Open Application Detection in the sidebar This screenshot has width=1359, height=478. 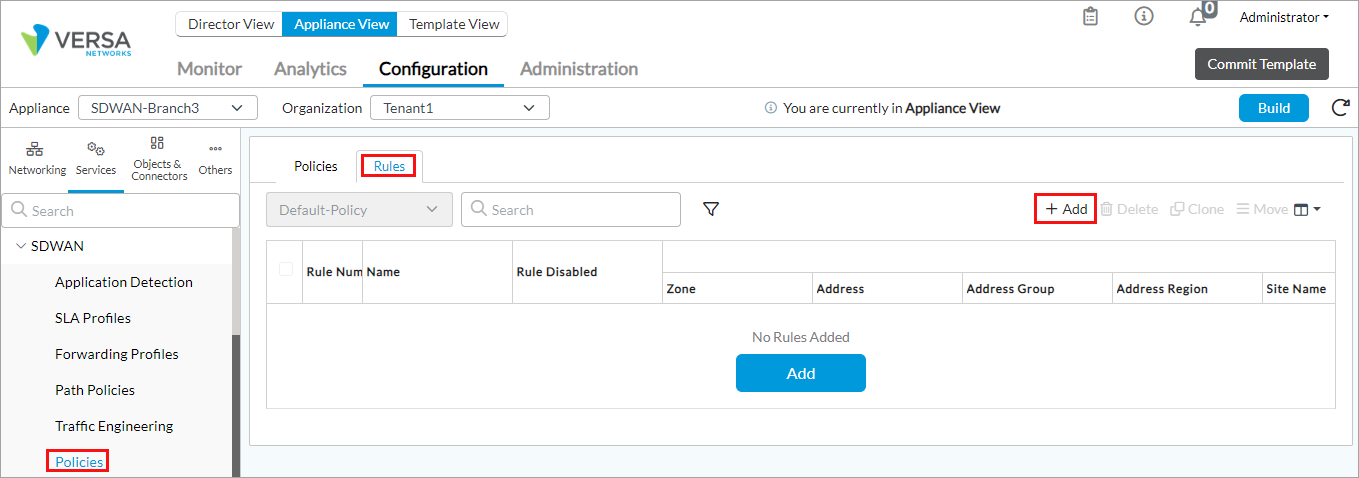124,282
